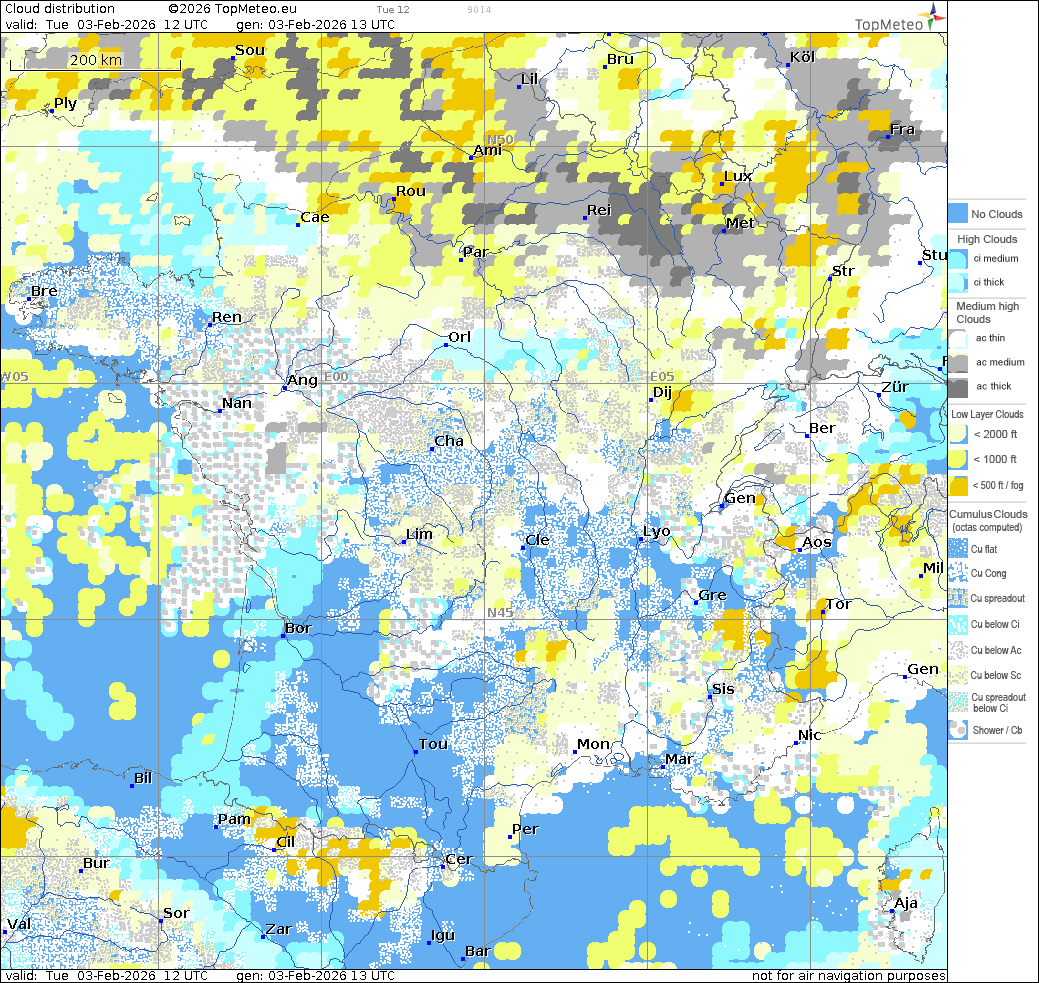Click the Luxembourg marker labeled Lux
This screenshot has width=1039, height=983.
coord(721,184)
